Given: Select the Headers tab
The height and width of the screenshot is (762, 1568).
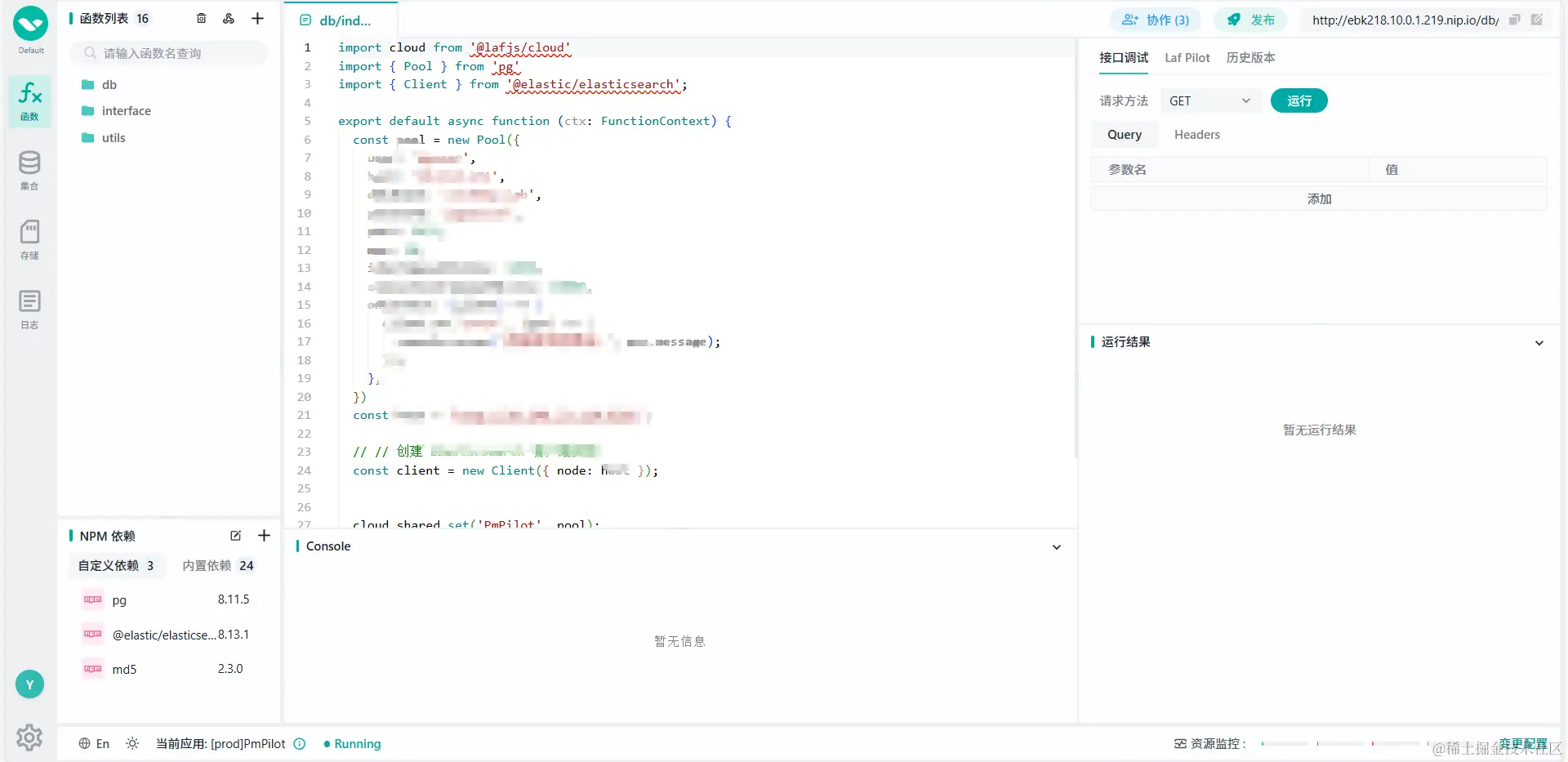Looking at the screenshot, I should (1197, 135).
